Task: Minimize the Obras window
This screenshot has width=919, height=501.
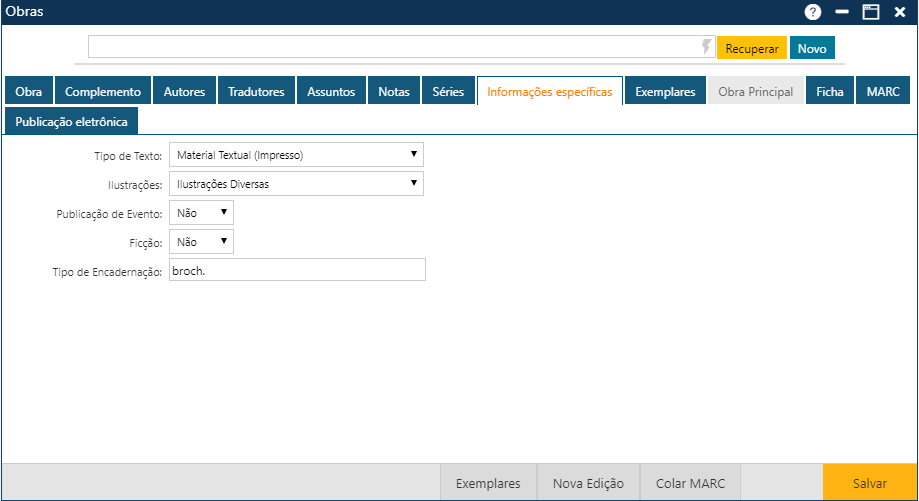Action: [x=842, y=12]
